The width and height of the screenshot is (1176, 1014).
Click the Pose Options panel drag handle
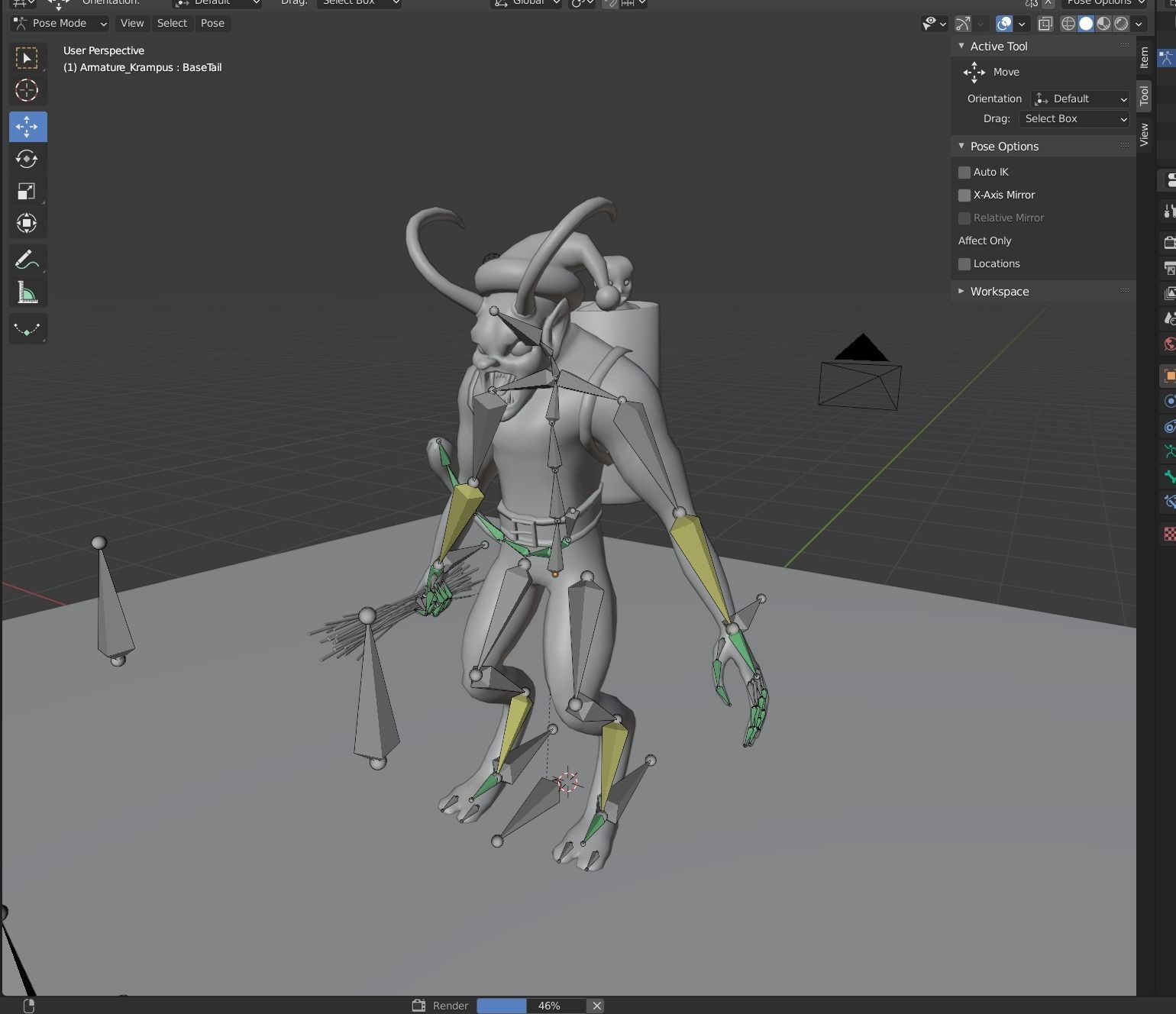coord(1125,146)
